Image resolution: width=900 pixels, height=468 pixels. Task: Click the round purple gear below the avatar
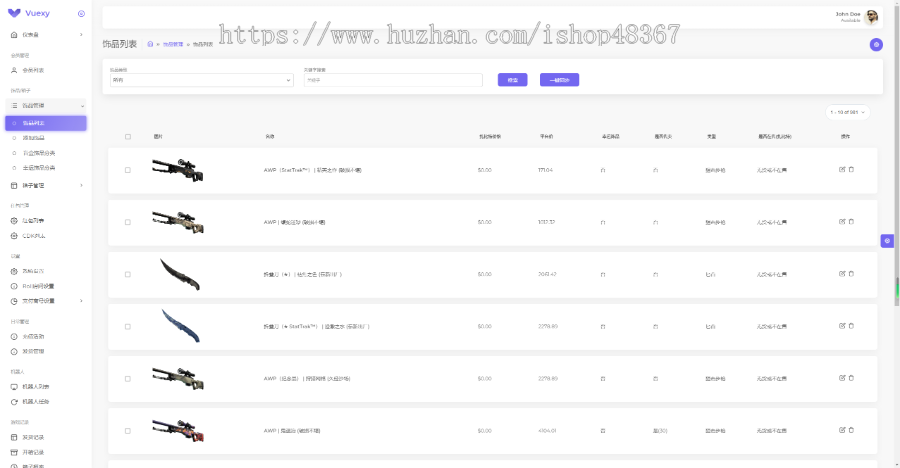pyautogui.click(x=876, y=44)
